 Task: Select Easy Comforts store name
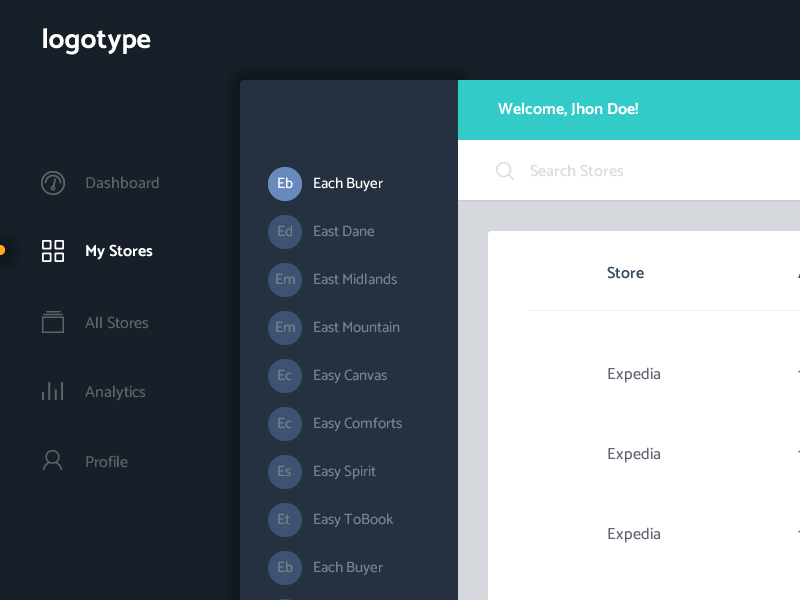pyautogui.click(x=357, y=423)
